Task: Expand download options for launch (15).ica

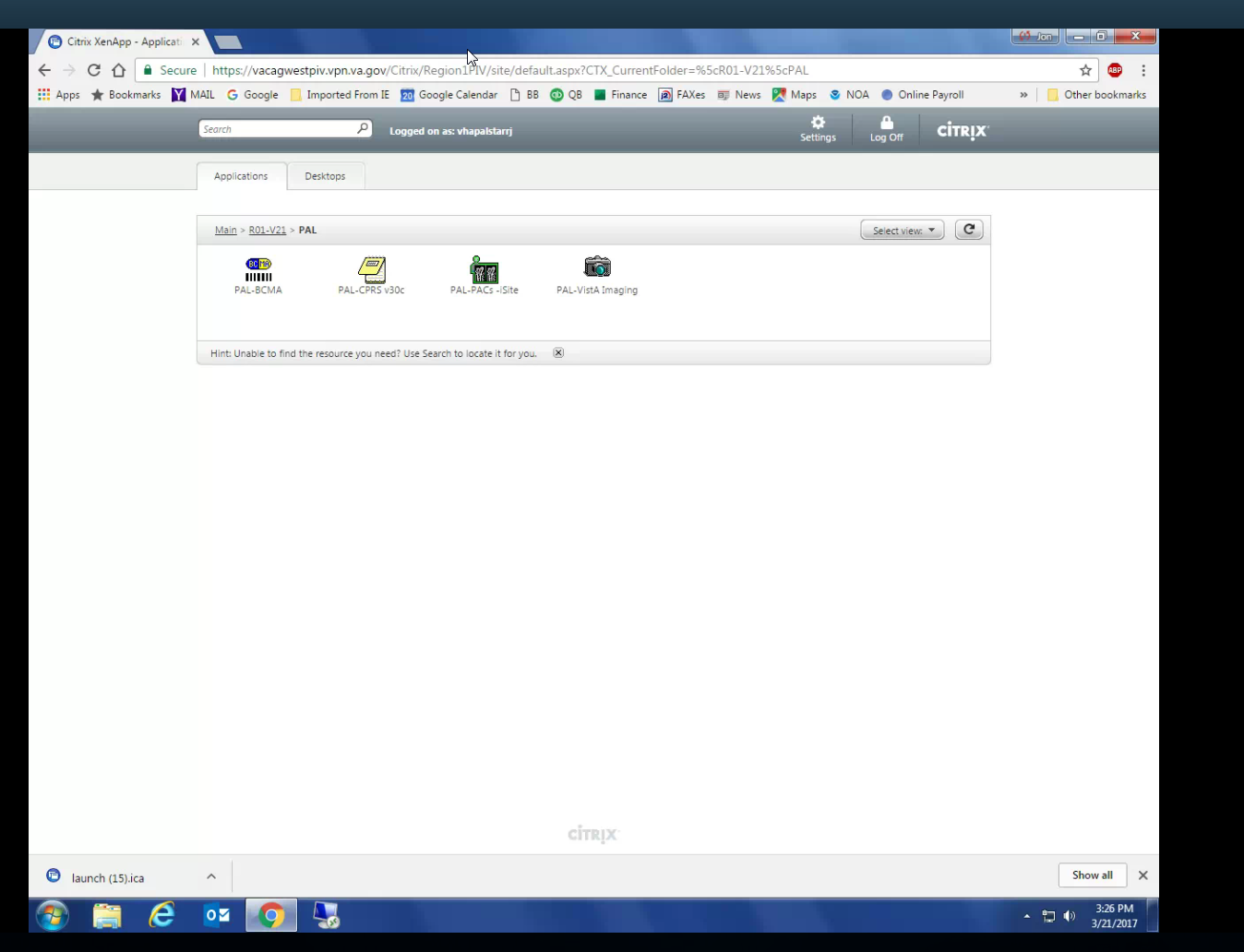Action: (211, 876)
